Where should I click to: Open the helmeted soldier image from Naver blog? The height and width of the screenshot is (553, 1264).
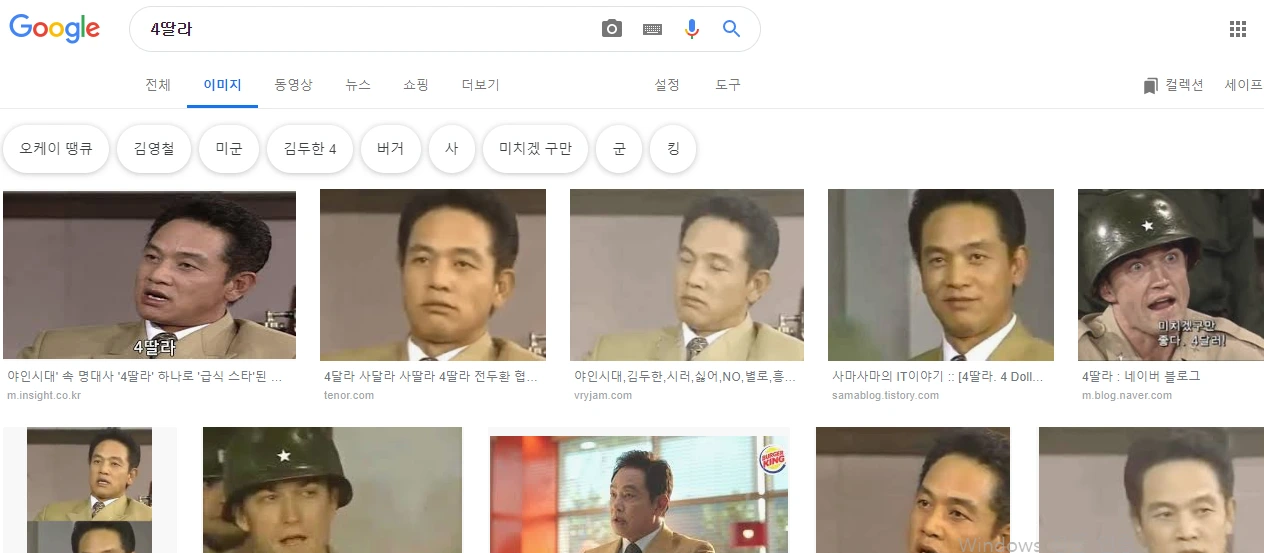1171,275
